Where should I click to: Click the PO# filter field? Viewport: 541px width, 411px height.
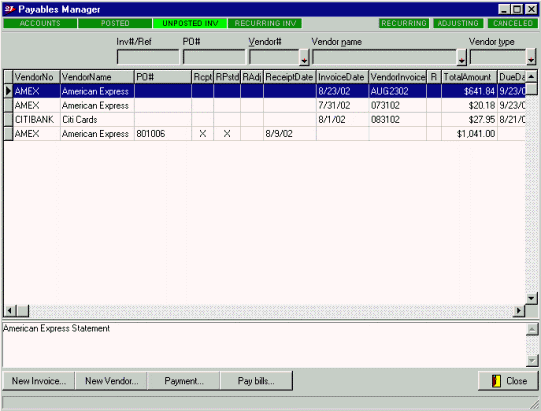click(214, 57)
